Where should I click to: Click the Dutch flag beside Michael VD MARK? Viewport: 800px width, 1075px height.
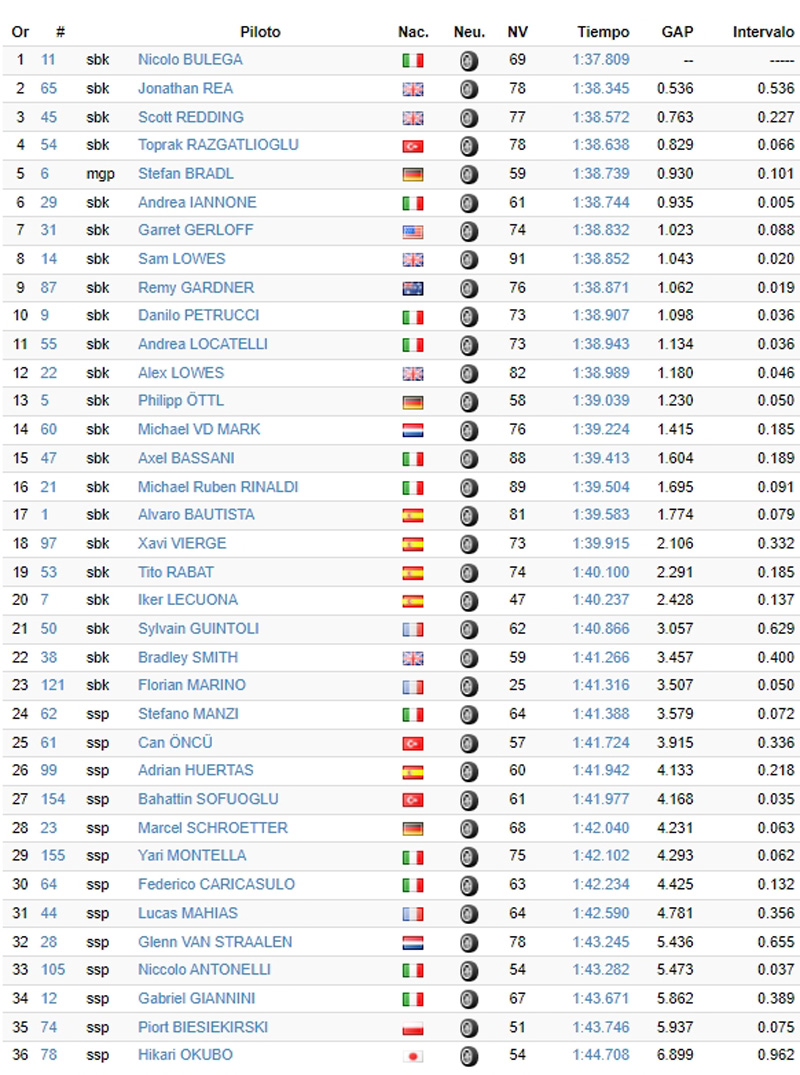coord(412,430)
